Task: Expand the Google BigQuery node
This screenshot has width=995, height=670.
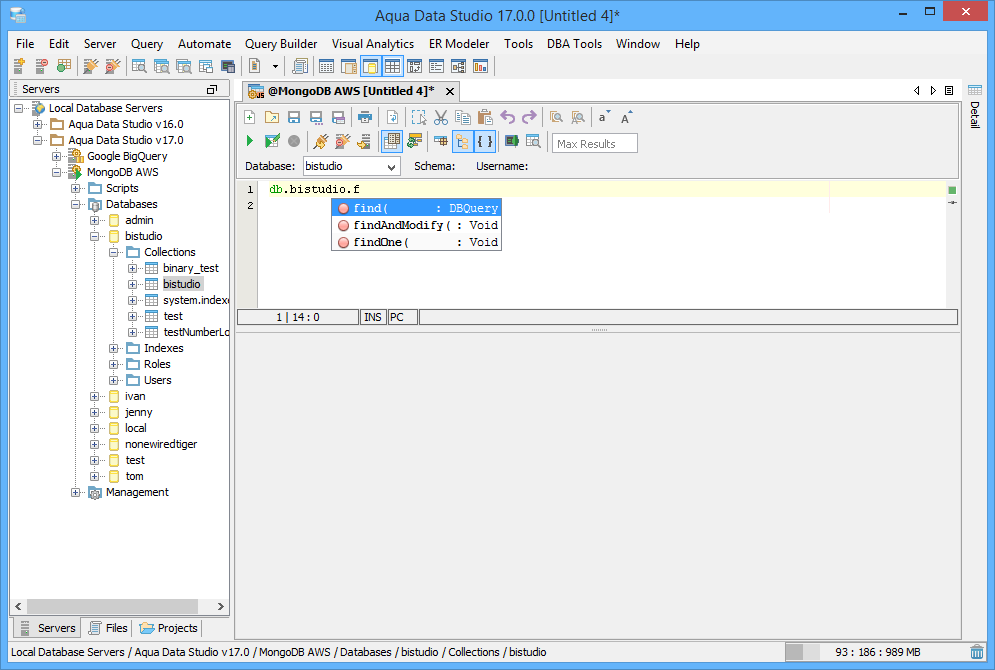Action: click(56, 156)
